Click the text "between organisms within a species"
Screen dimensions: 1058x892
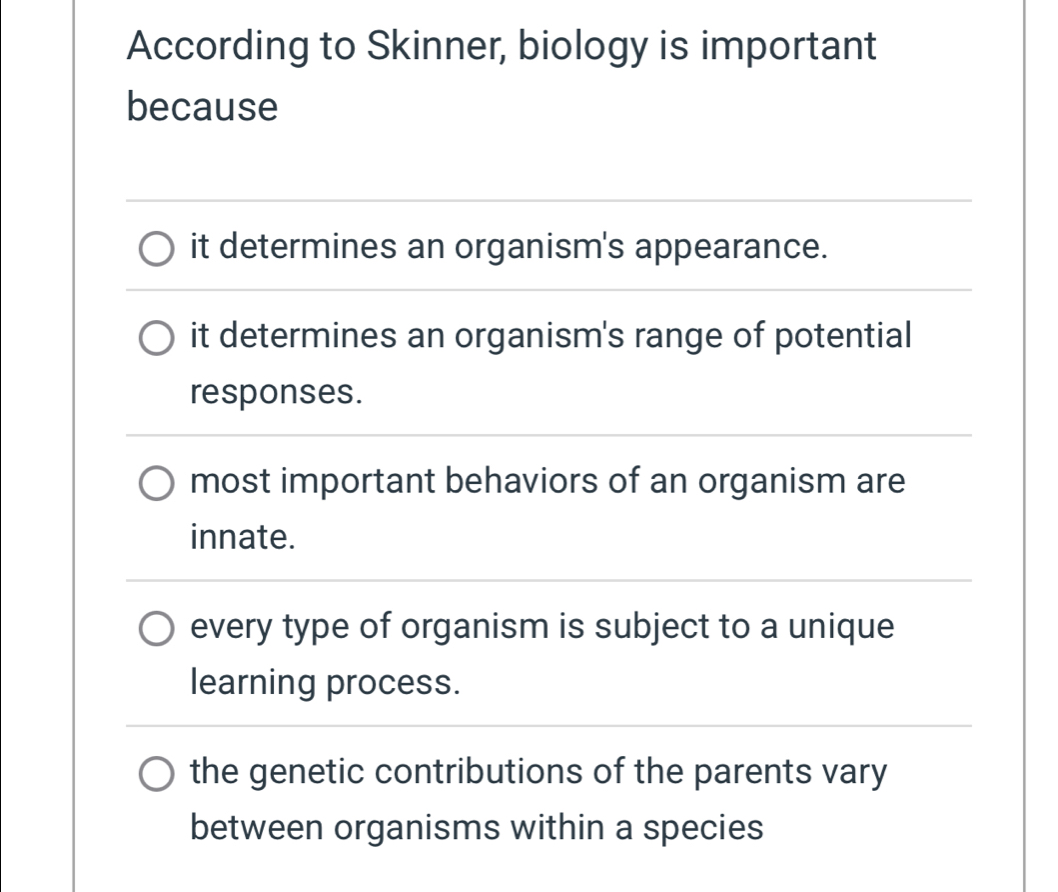477,828
